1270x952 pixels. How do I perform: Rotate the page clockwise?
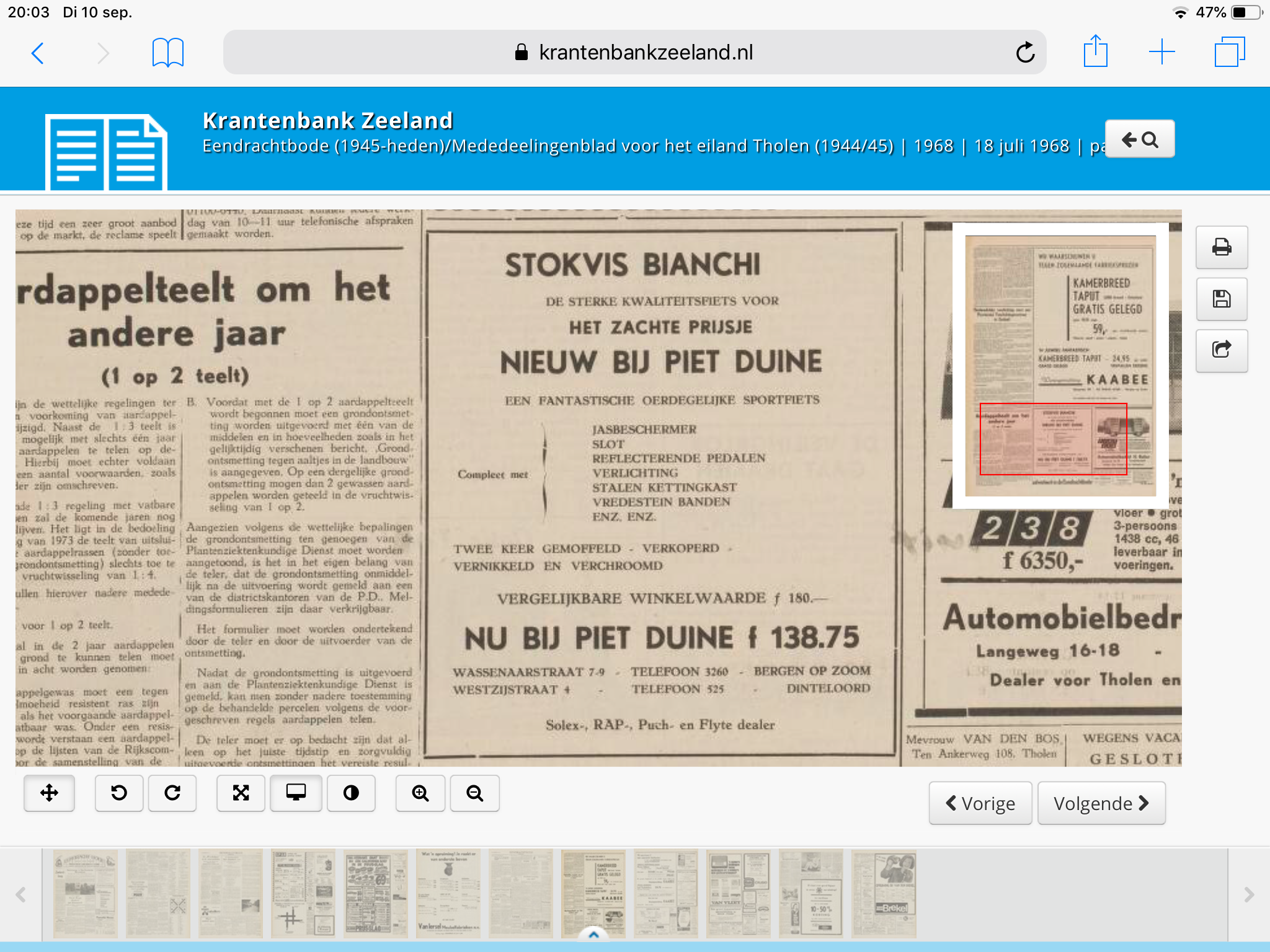(x=172, y=793)
